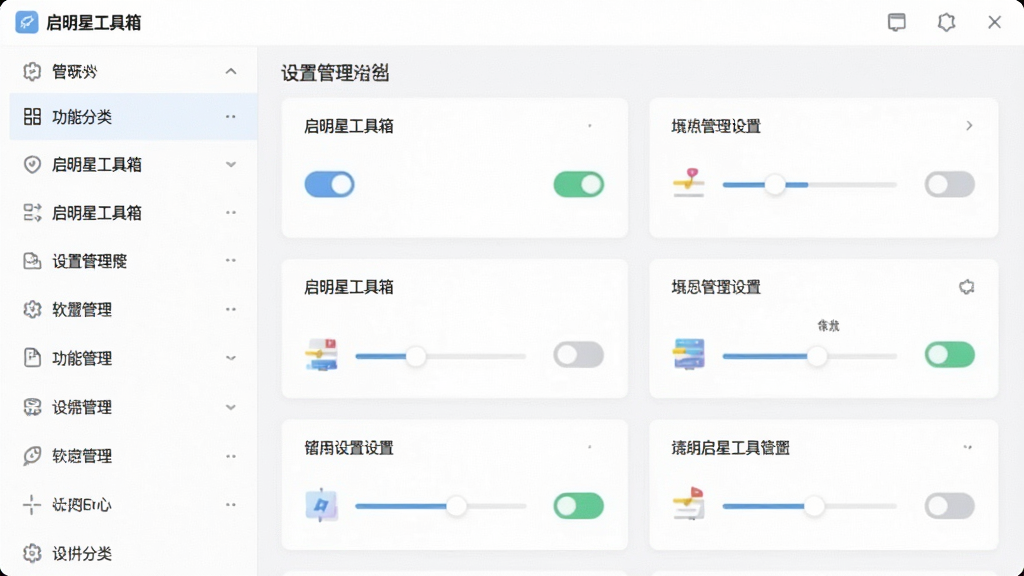This screenshot has width=1024, height=576.
Task: Click the chat icon on the row below 设 管理
Action: point(32,455)
